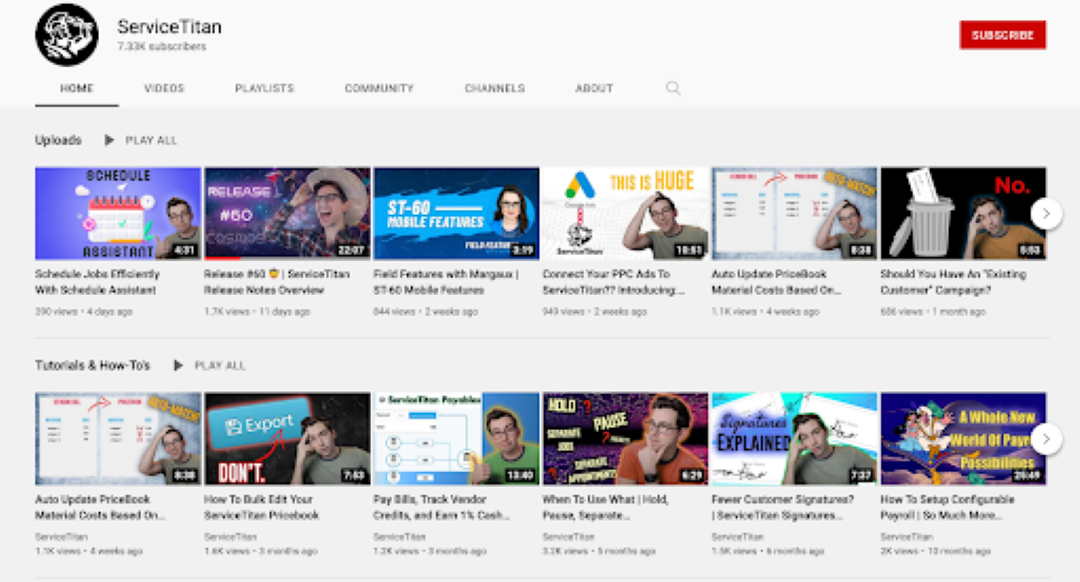1080x582 pixels.
Task: Open the Export Don't pricebook thumbnail
Action: pos(287,438)
